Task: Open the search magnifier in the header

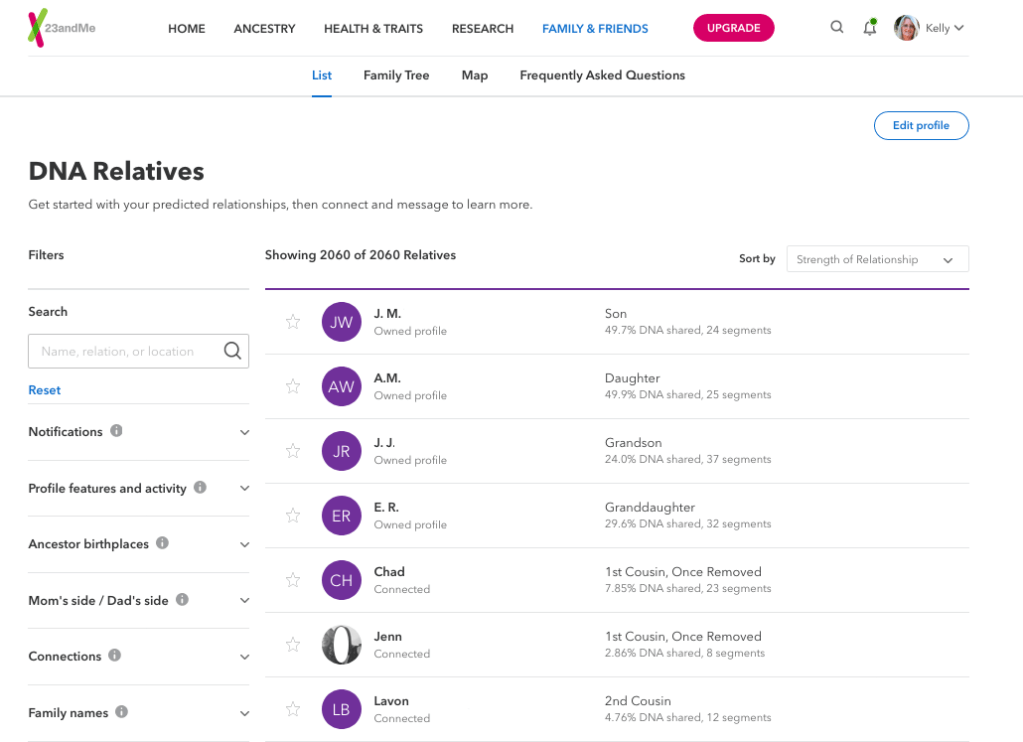Action: (x=837, y=28)
